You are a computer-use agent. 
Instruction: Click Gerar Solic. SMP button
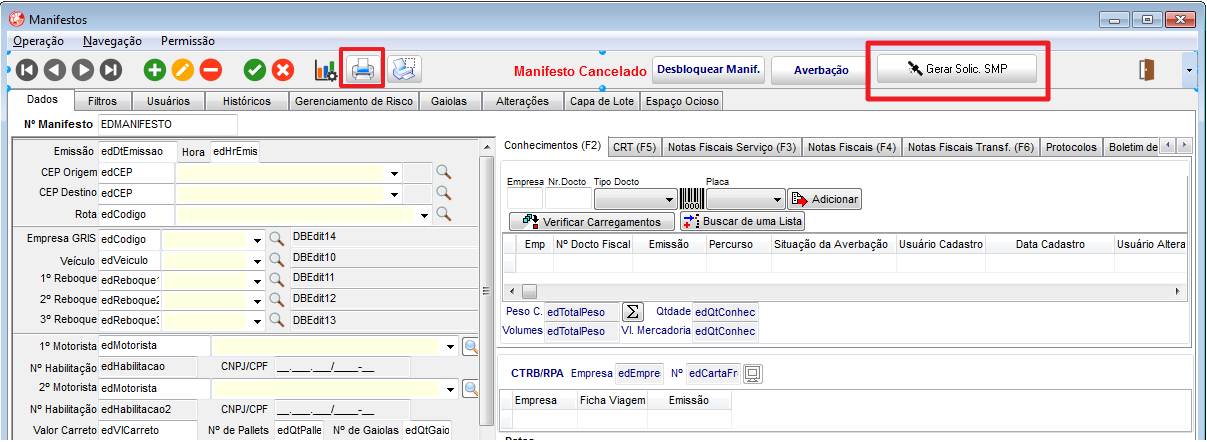[x=957, y=69]
